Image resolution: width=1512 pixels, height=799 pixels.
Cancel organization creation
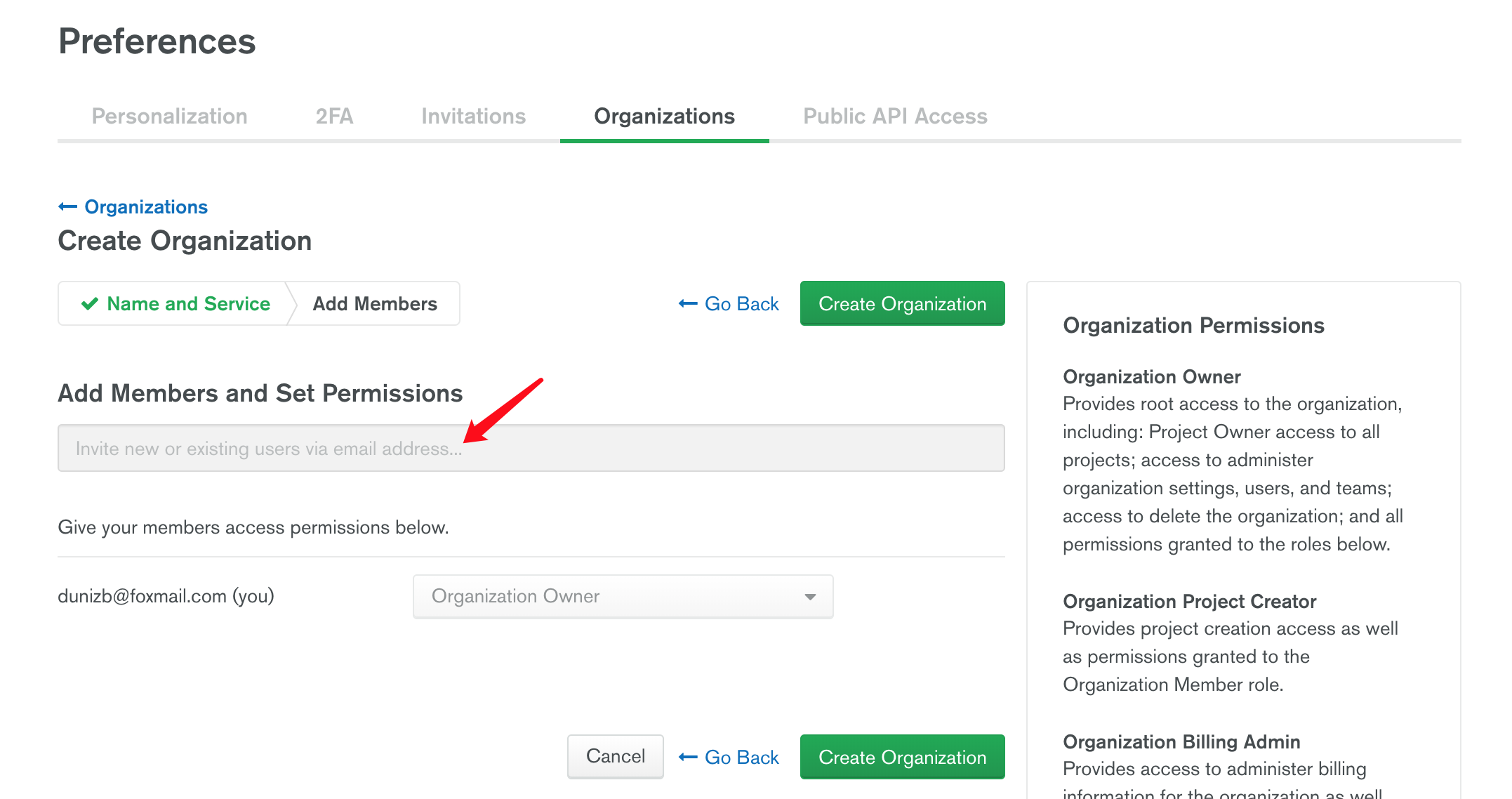pyautogui.click(x=615, y=756)
